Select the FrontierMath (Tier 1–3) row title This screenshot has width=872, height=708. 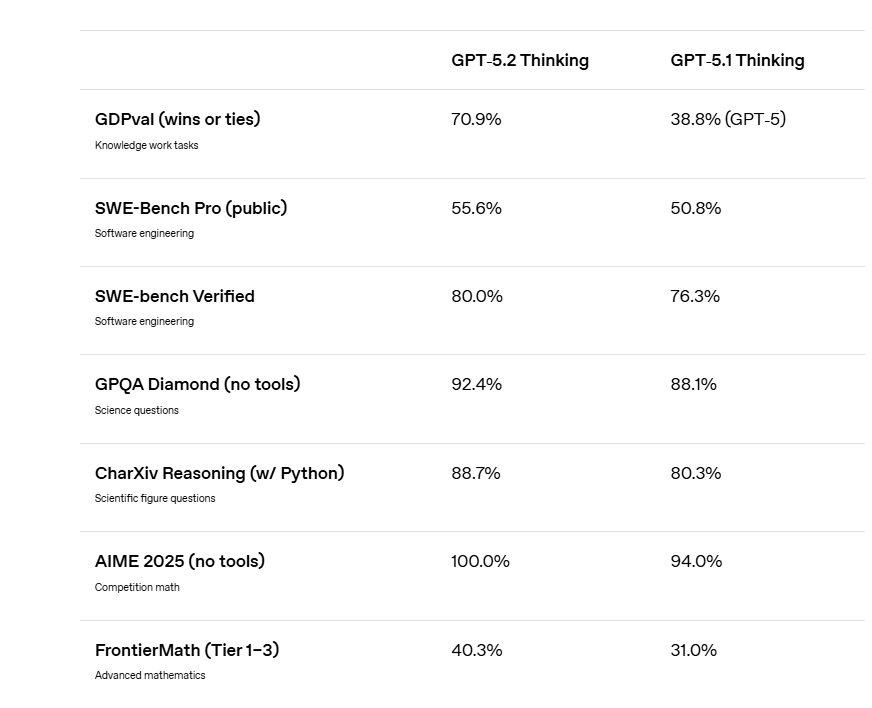(x=187, y=650)
